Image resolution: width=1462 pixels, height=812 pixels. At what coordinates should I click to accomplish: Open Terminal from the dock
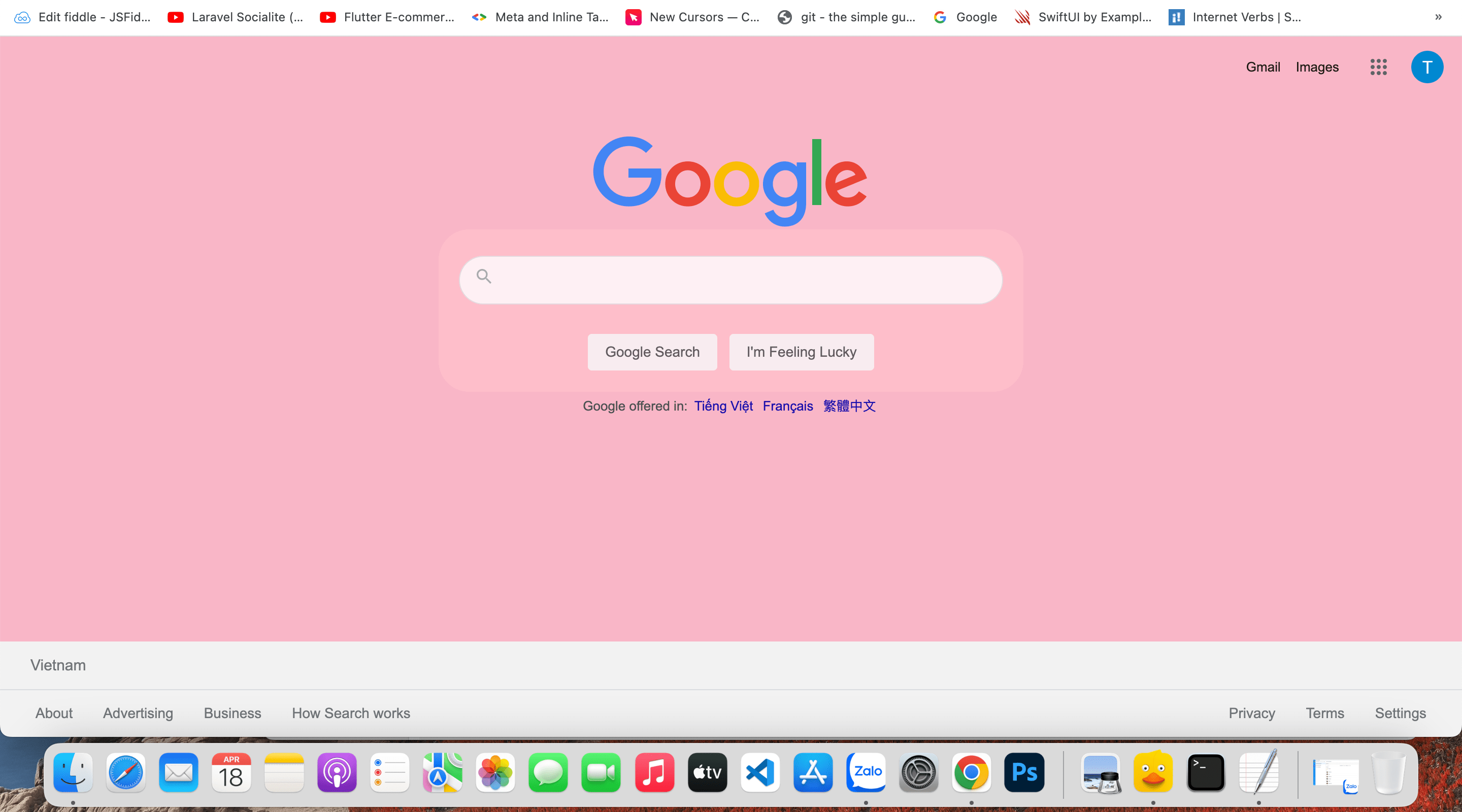pos(1206,773)
